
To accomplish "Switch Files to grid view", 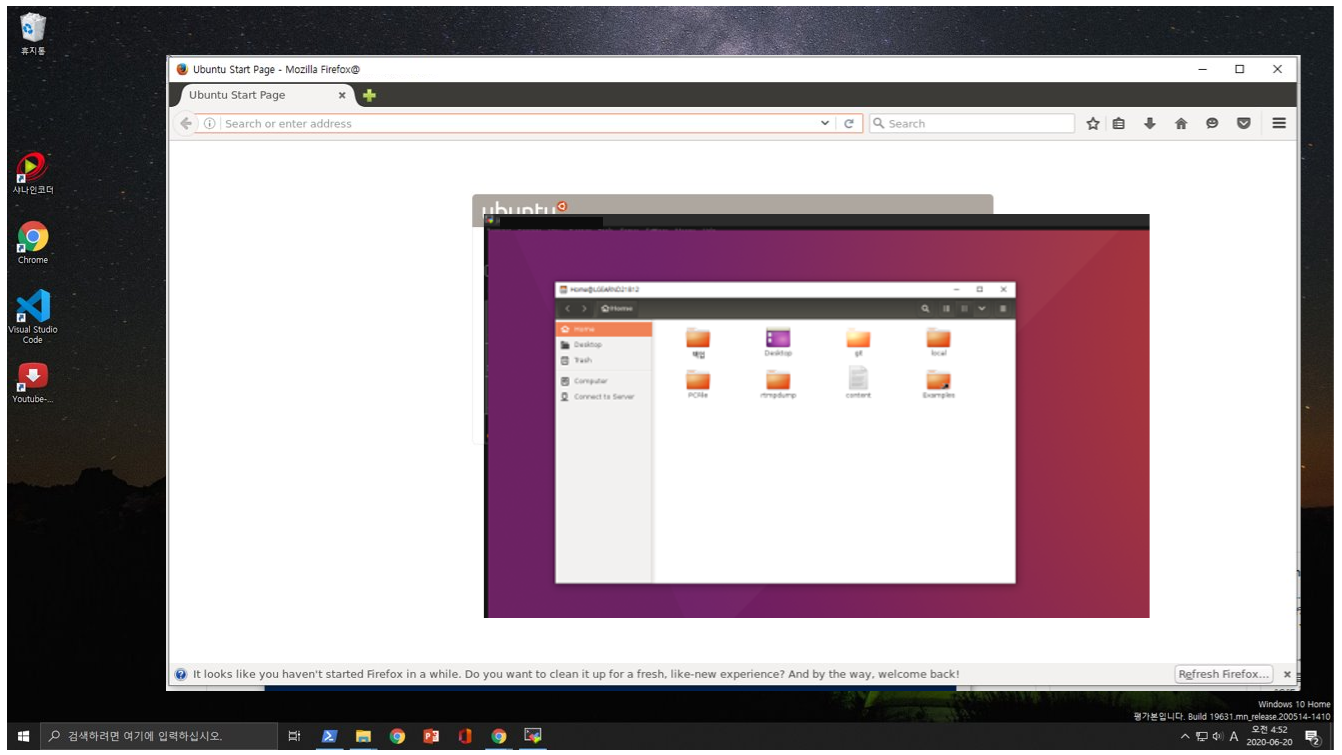I will pyautogui.click(x=964, y=309).
